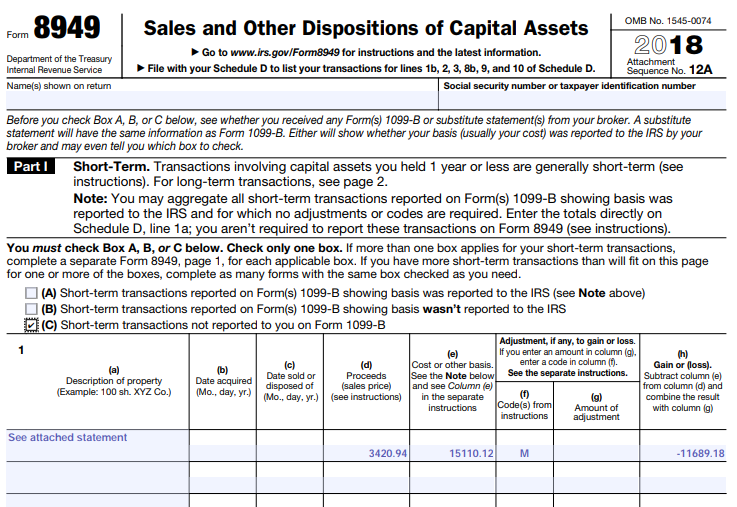Check box (A) basis reported to IRS

[32, 294]
